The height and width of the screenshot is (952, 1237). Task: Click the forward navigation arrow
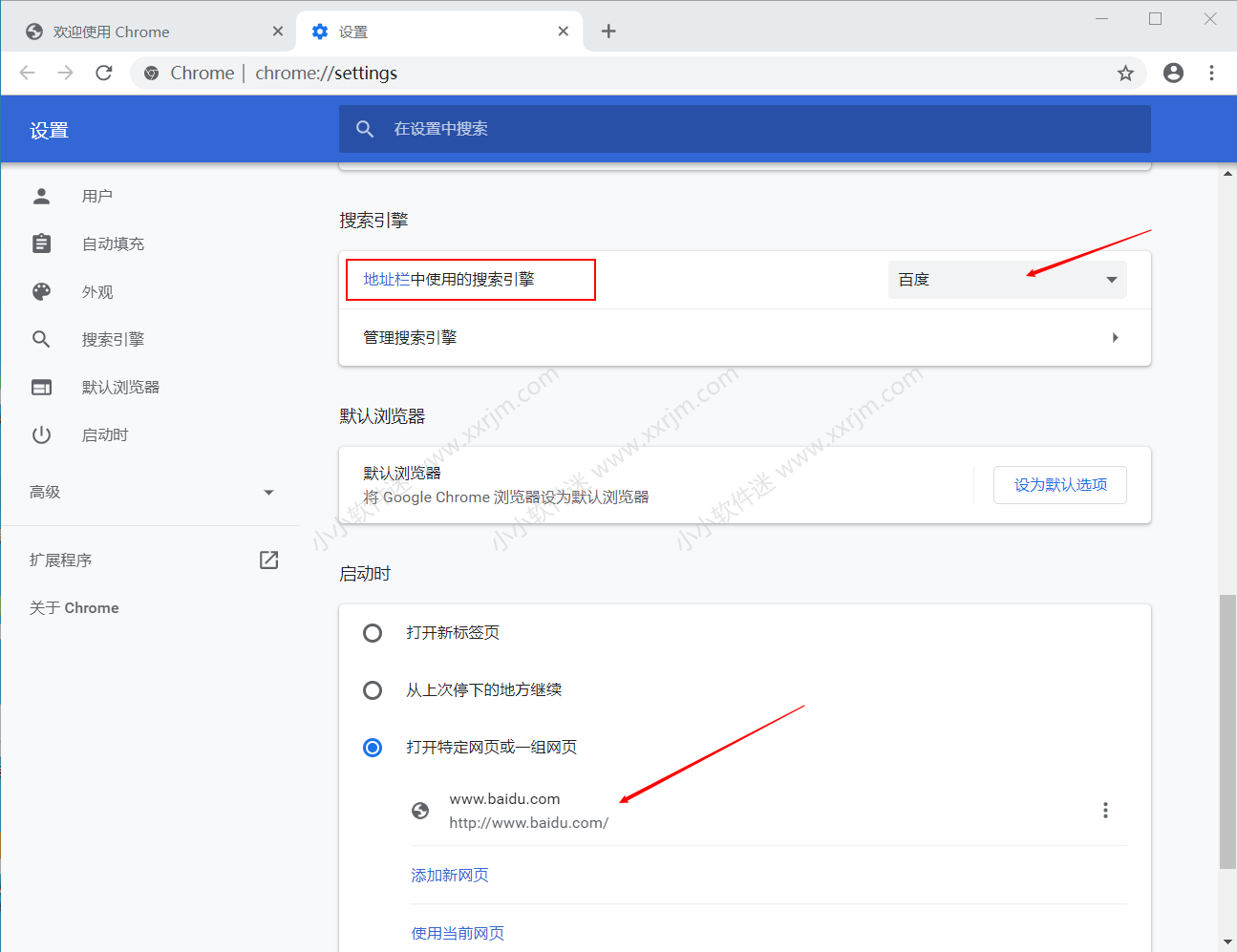(65, 73)
